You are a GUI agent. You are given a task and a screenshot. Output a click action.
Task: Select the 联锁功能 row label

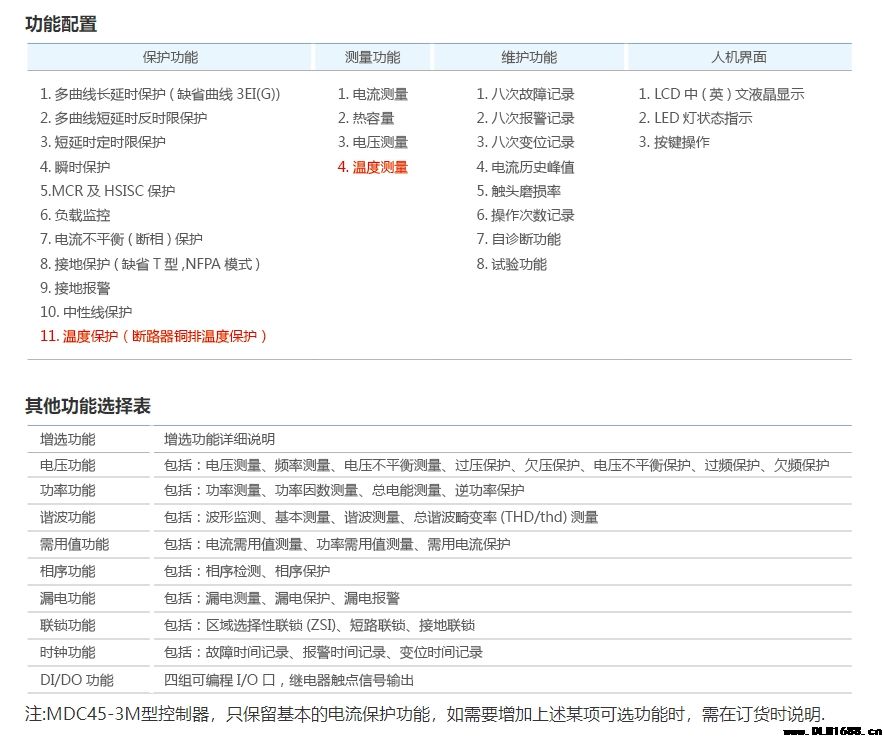click(68, 625)
